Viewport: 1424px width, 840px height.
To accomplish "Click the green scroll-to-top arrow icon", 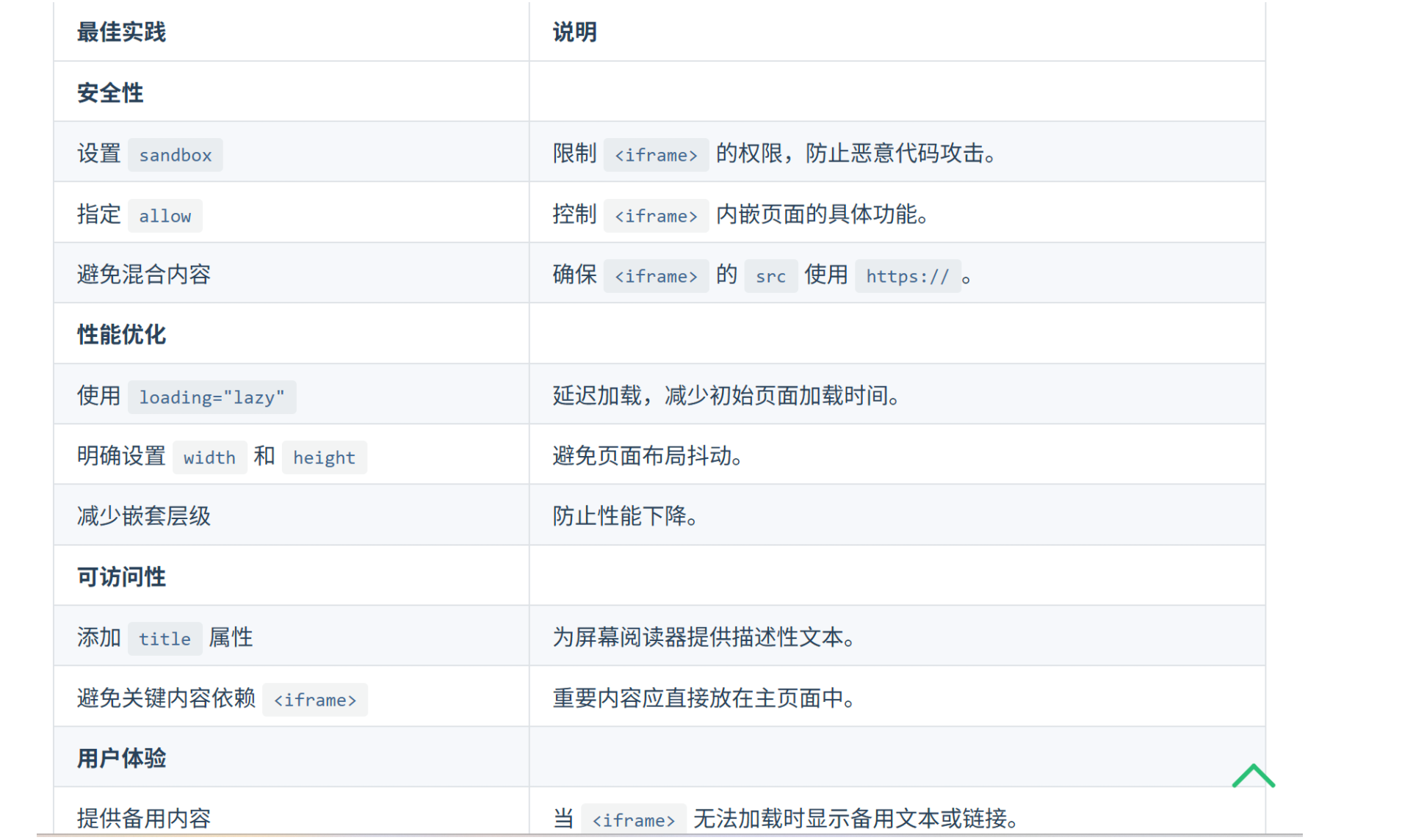I will (x=1253, y=776).
